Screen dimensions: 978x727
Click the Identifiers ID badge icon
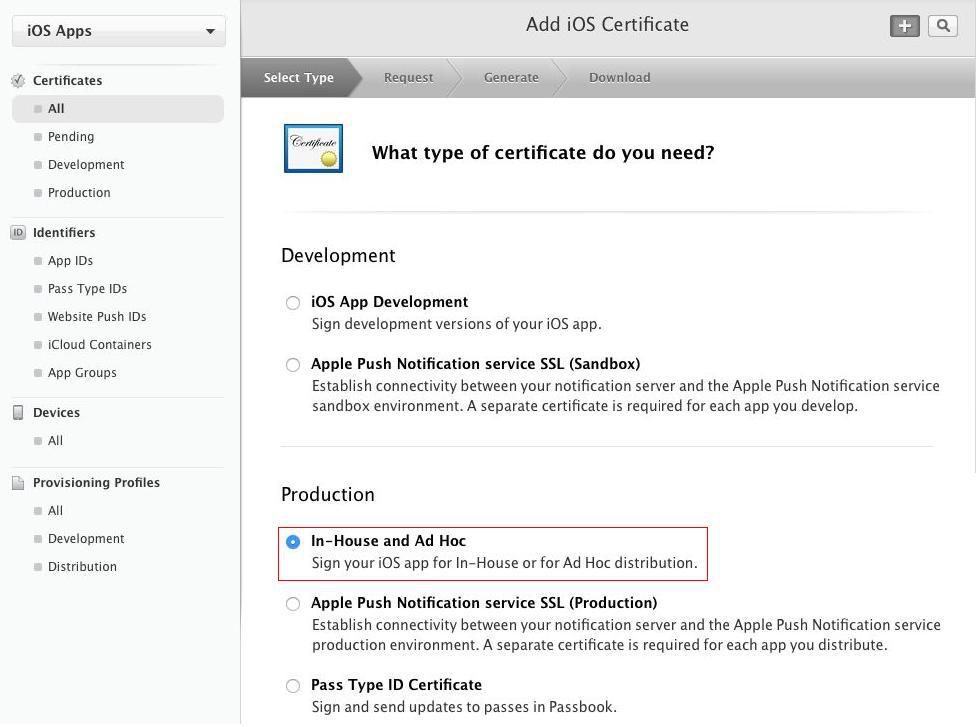[18, 233]
